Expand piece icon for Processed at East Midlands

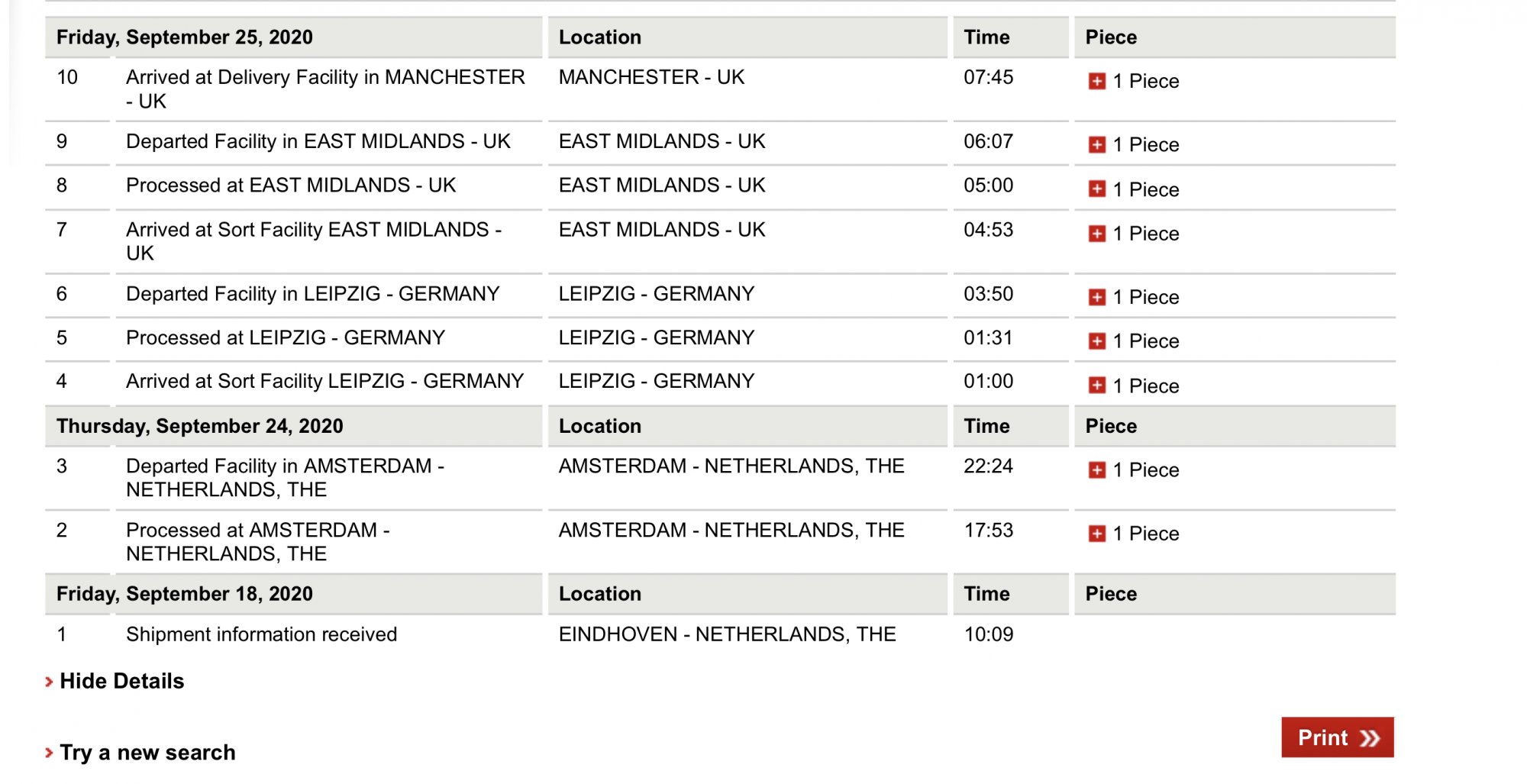coord(1096,189)
